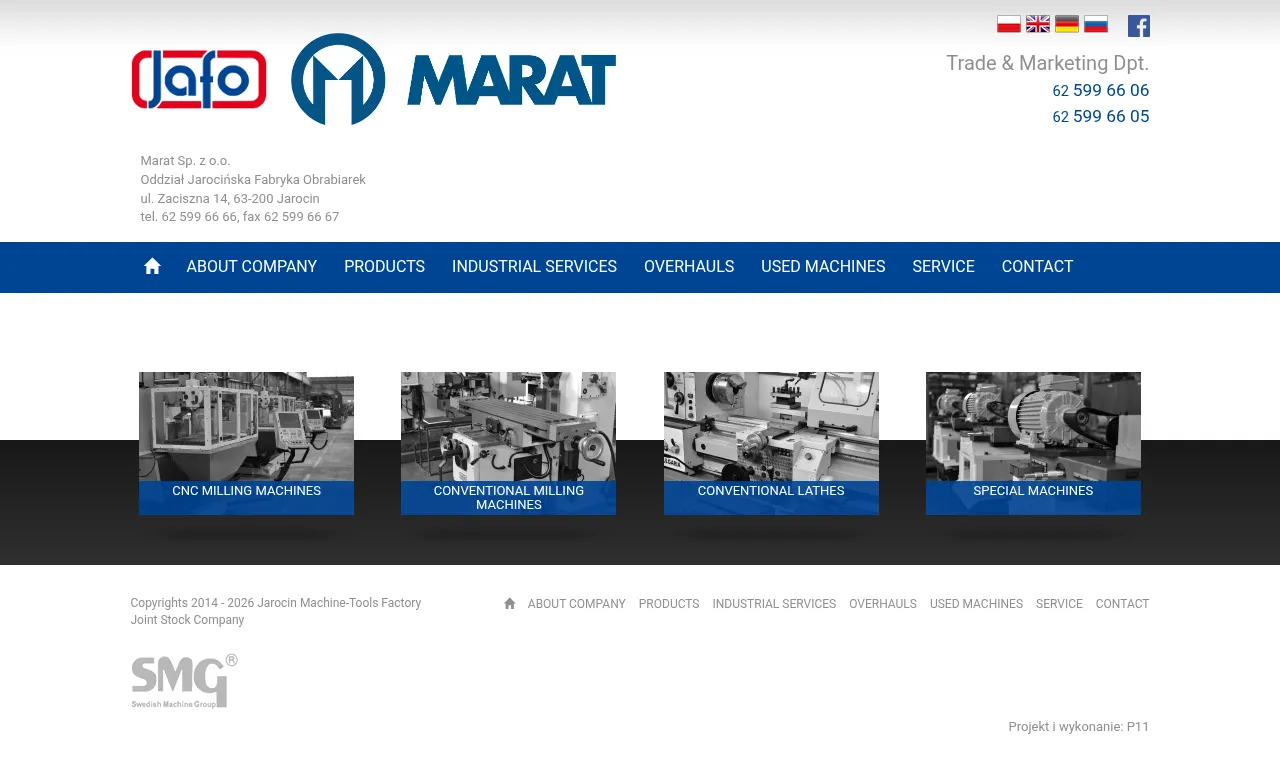Open the SMG Swedish Machine Group logo
1280x776 pixels.
click(x=184, y=682)
